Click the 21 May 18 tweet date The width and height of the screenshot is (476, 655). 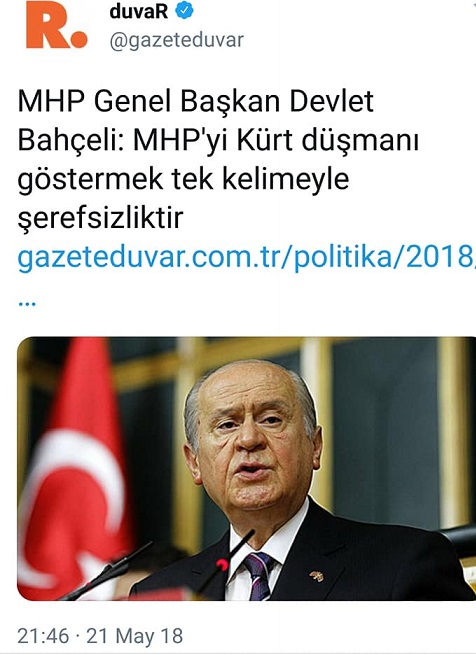(x=135, y=636)
